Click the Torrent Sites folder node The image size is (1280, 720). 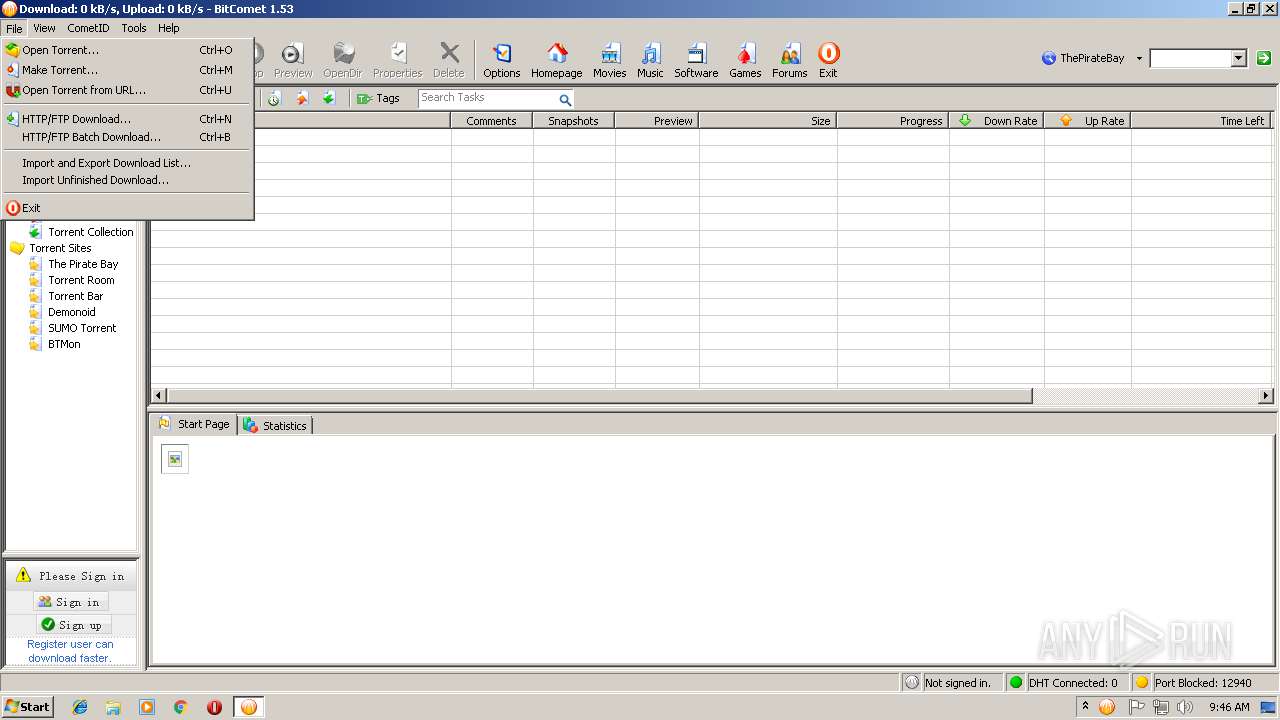click(60, 248)
